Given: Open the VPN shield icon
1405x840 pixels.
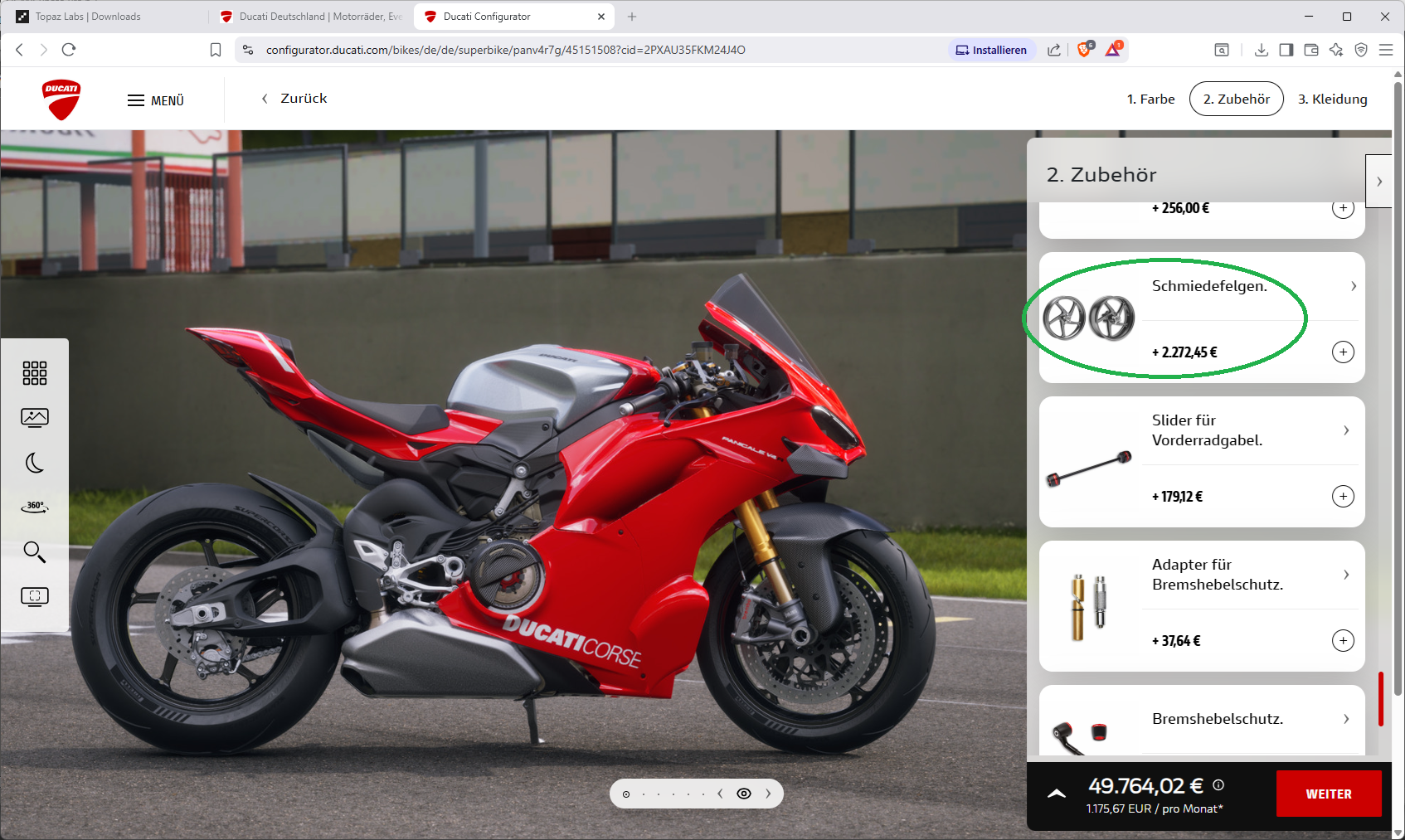Looking at the screenshot, I should point(1361,50).
